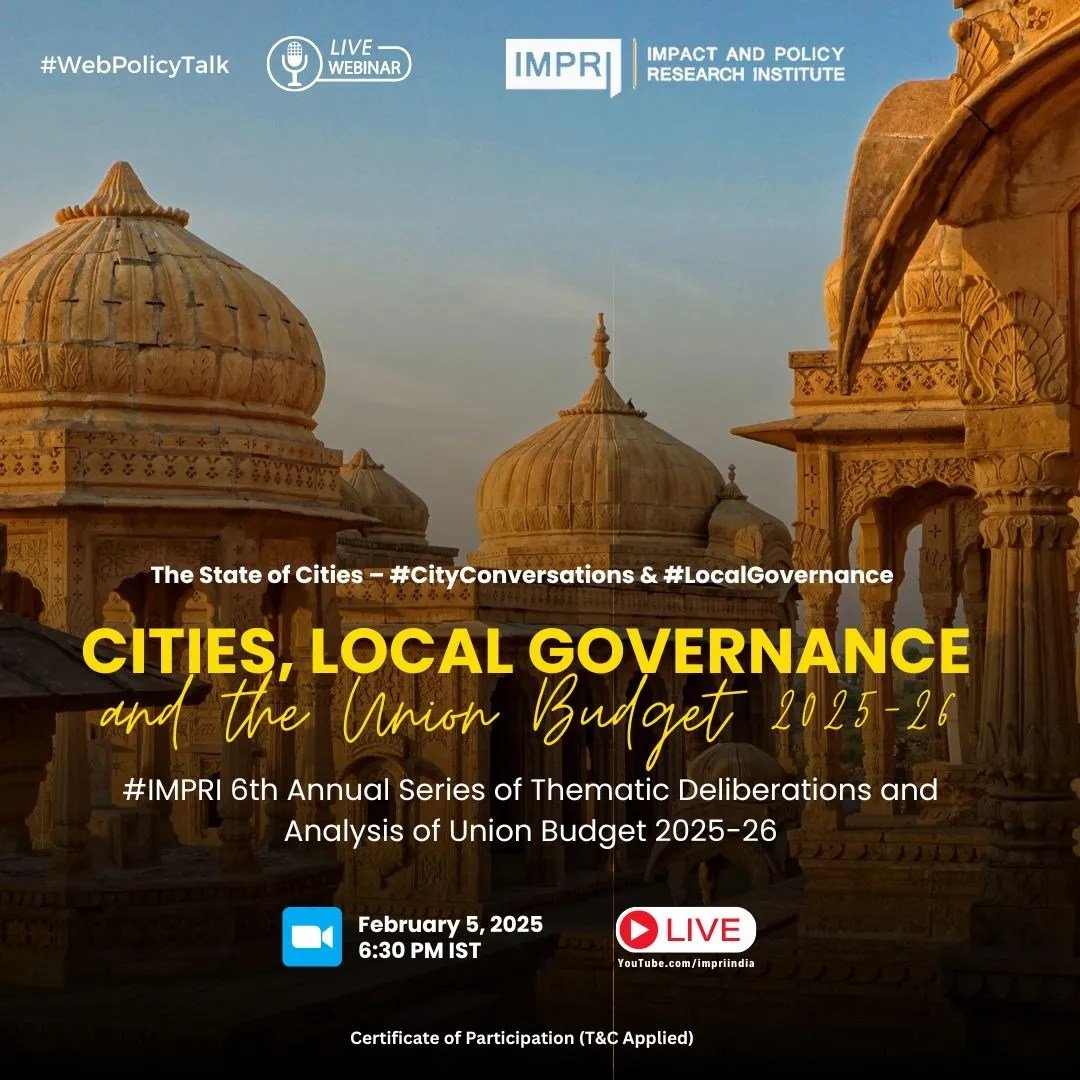Select the Impact and Policy Research Institute name

[x=745, y=64]
